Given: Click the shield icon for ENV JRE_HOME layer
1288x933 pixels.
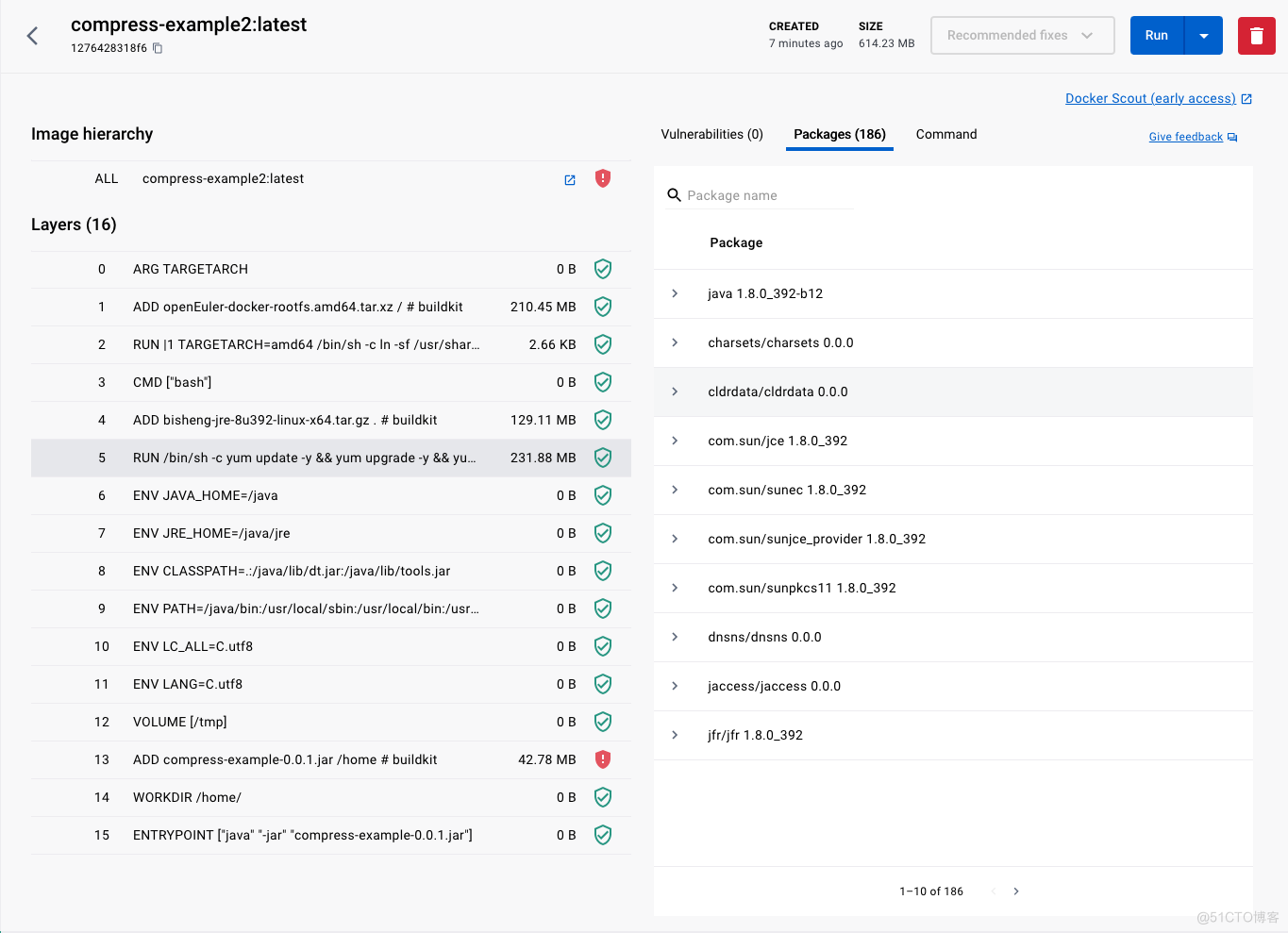Looking at the screenshot, I should pos(603,533).
